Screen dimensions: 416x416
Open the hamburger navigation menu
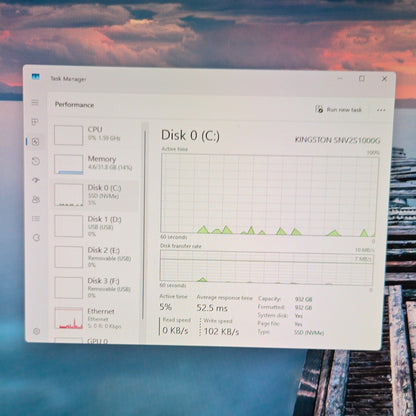[35, 102]
